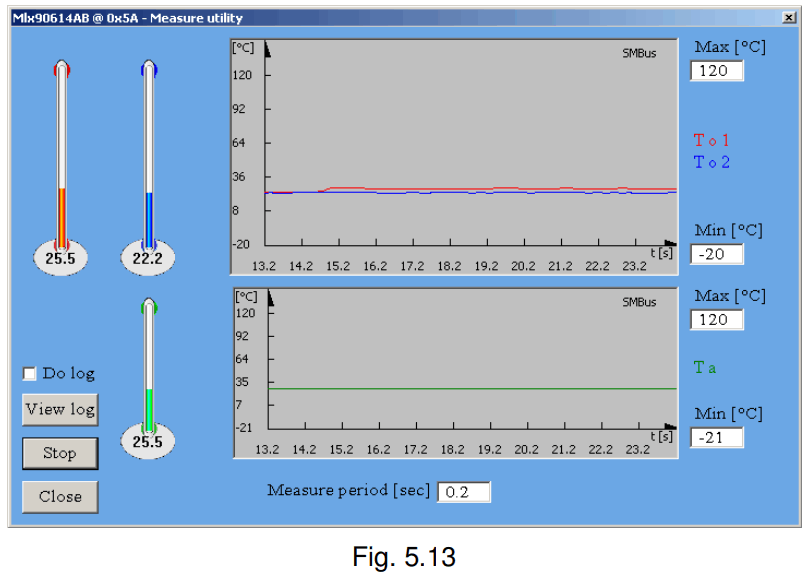Click the Close button
This screenshot has height=577, width=806.
(60, 497)
